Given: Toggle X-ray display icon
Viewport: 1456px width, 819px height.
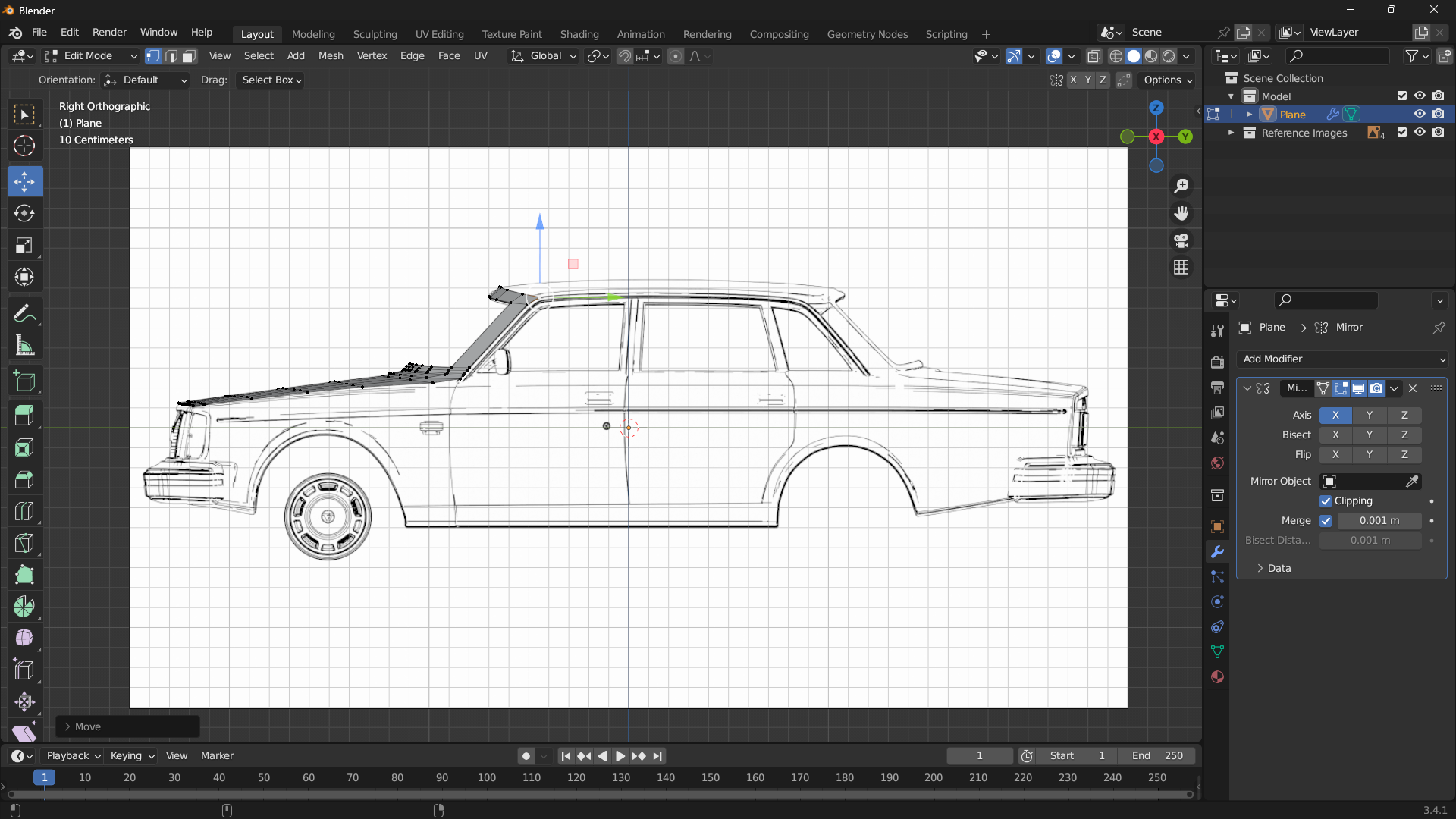Looking at the screenshot, I should 1094,56.
